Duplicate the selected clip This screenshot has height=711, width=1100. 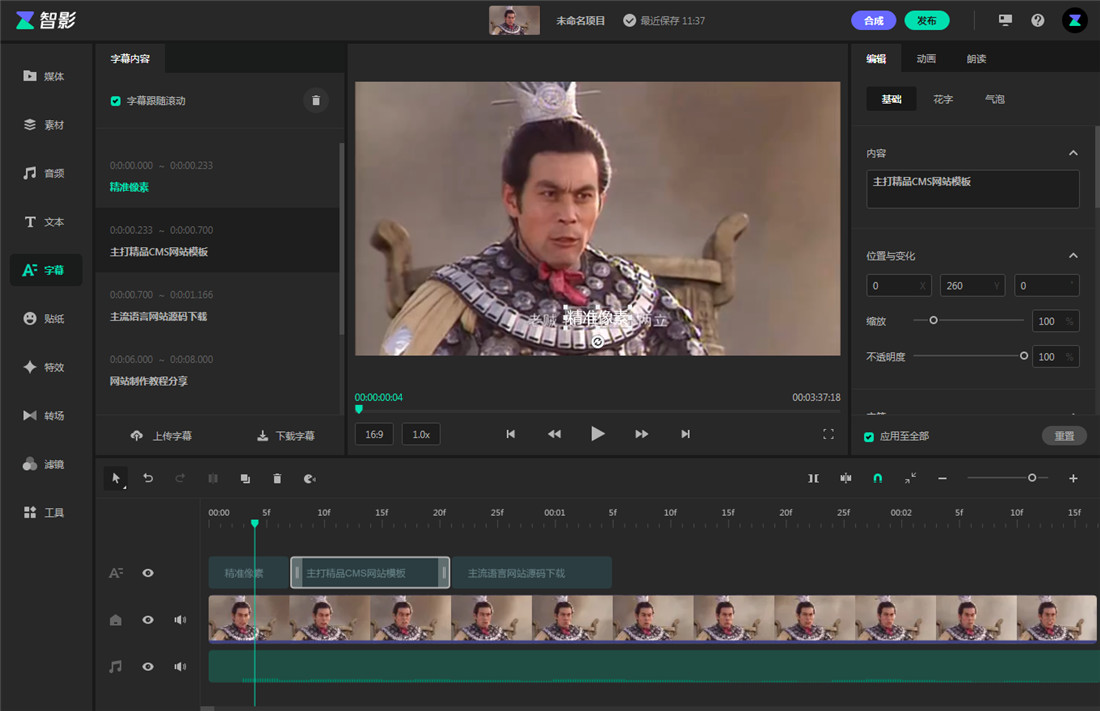click(x=246, y=479)
